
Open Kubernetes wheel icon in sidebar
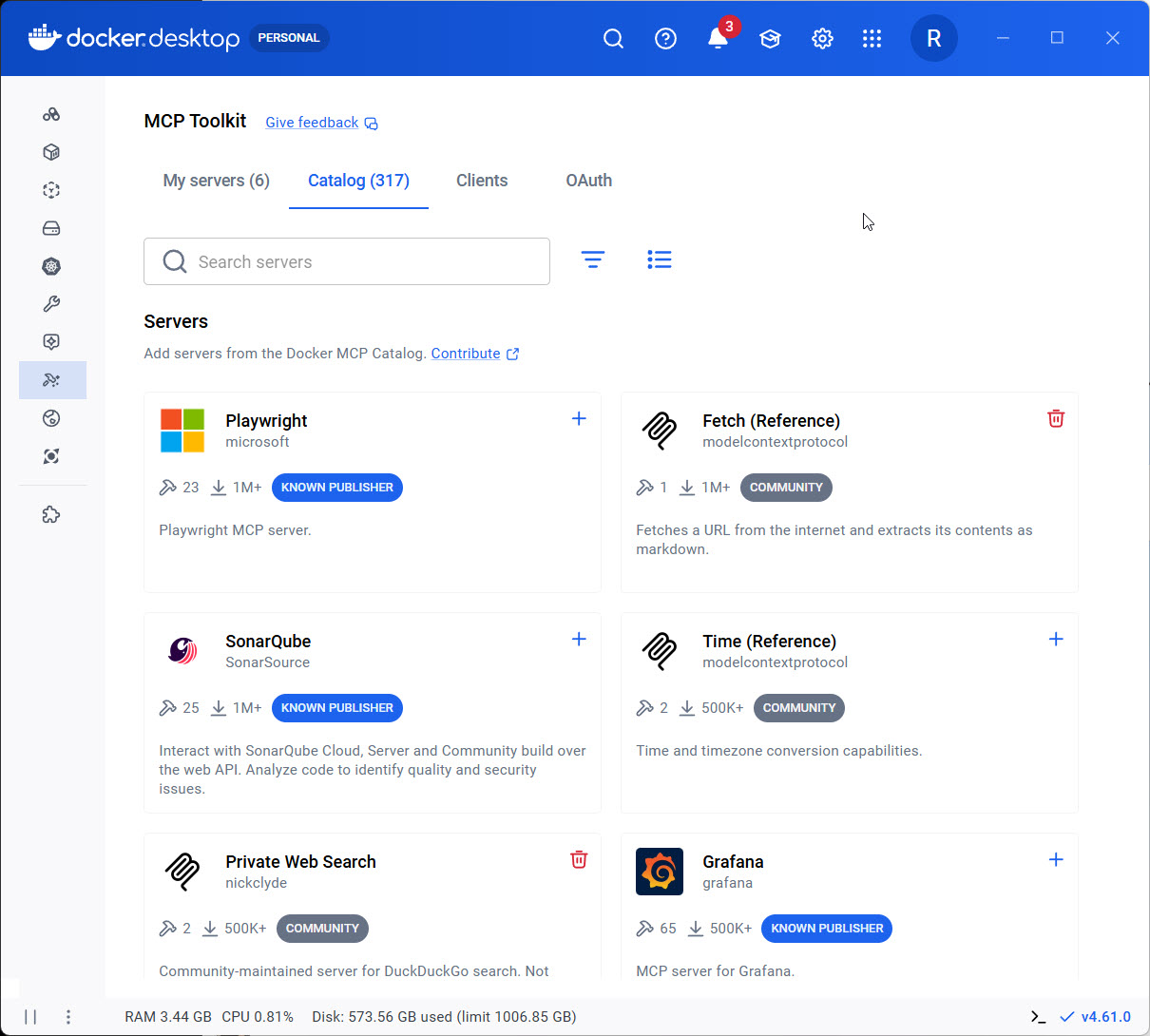coord(51,266)
